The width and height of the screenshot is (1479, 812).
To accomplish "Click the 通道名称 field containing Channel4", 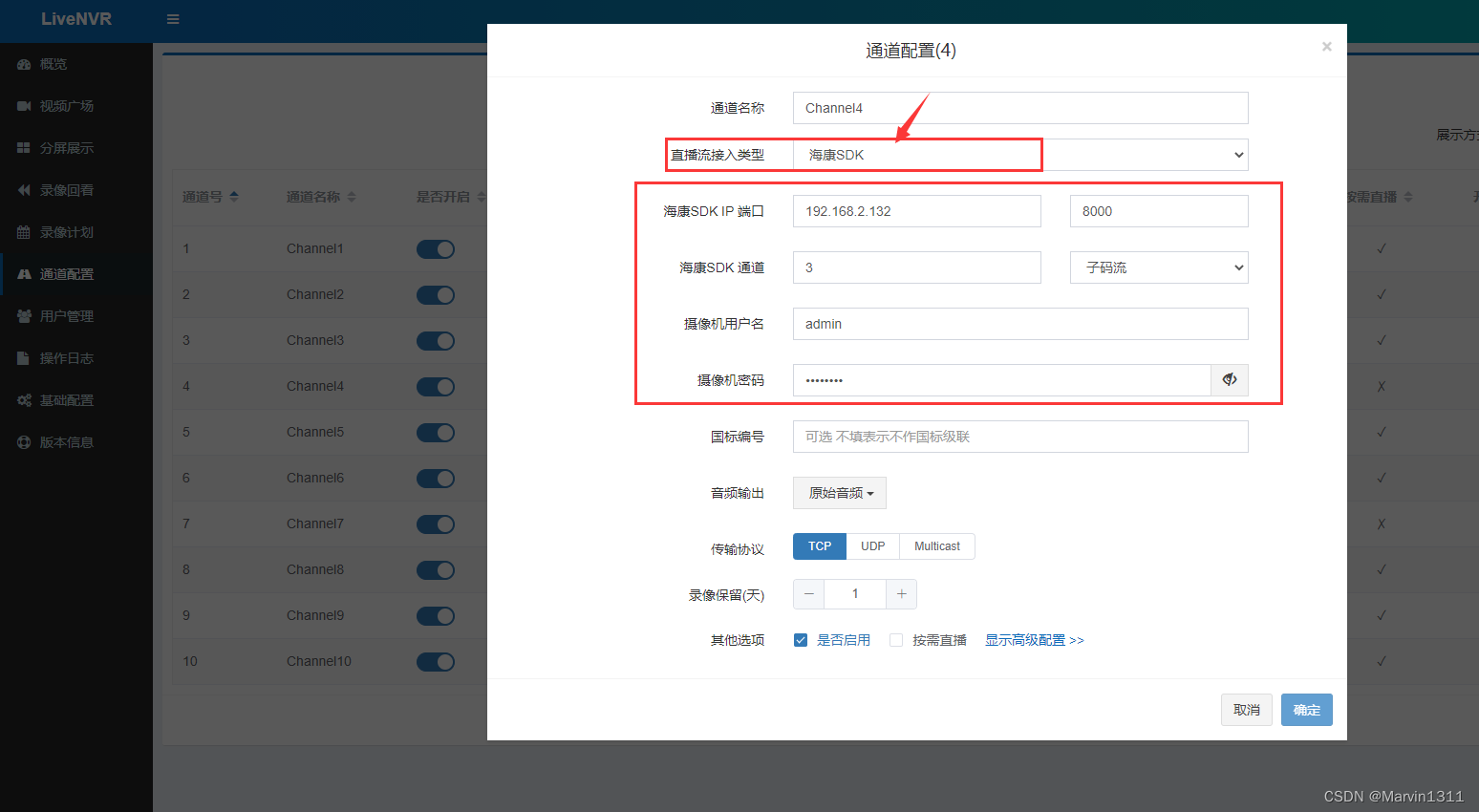I will point(1020,108).
